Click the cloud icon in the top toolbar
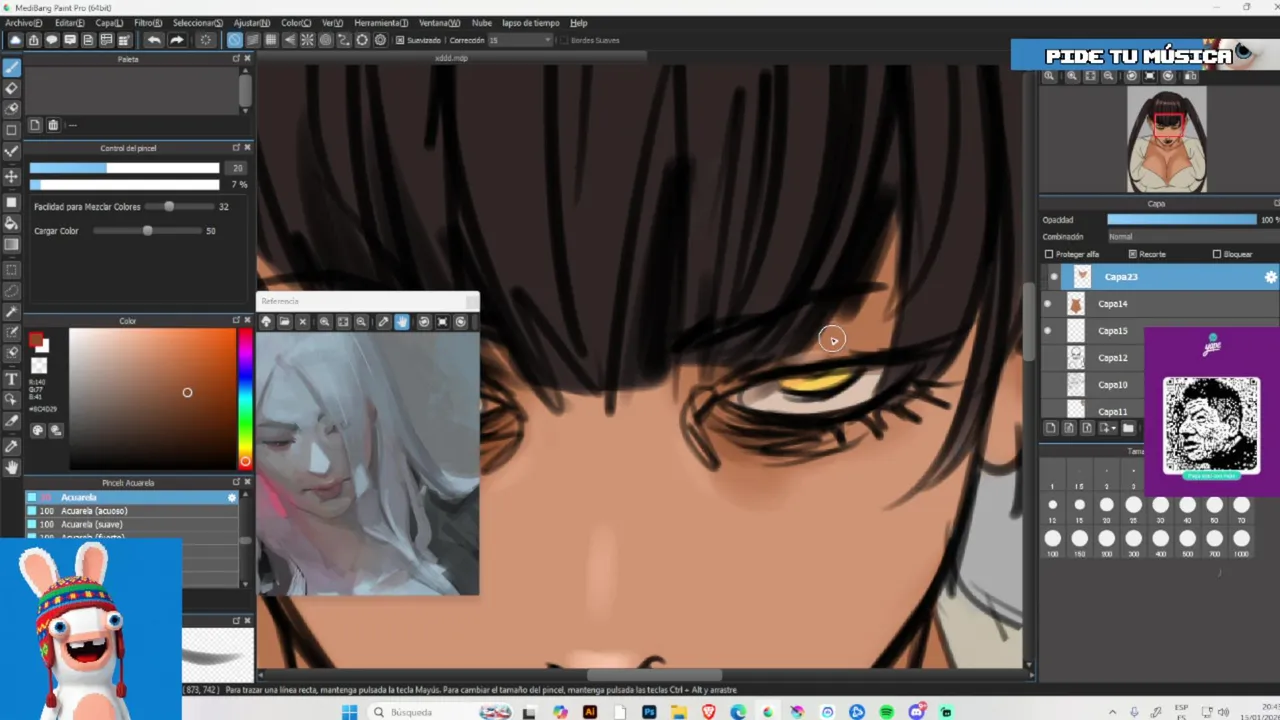The width and height of the screenshot is (1280, 720). click(15, 40)
